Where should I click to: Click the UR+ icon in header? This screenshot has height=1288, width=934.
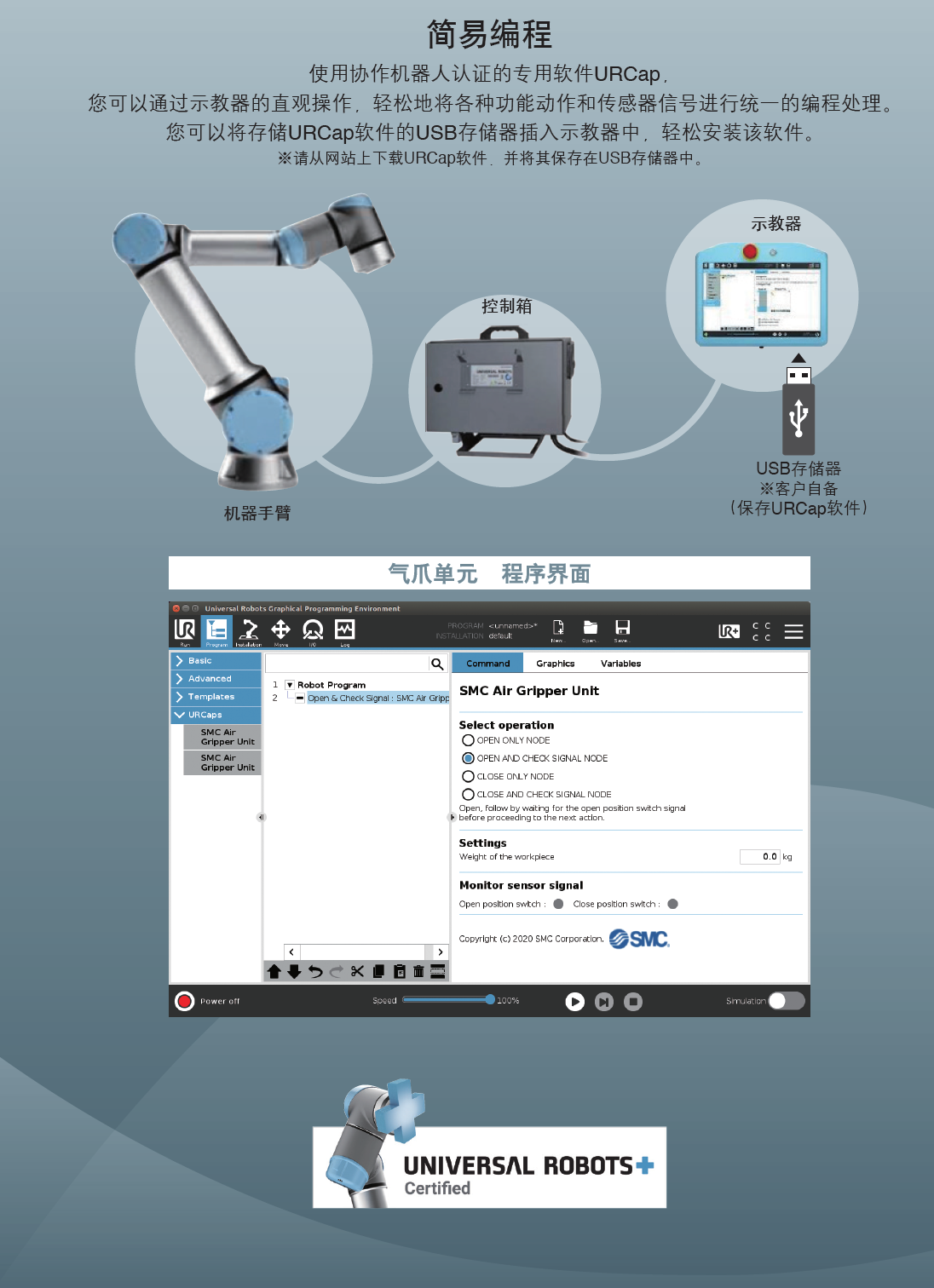(x=729, y=631)
